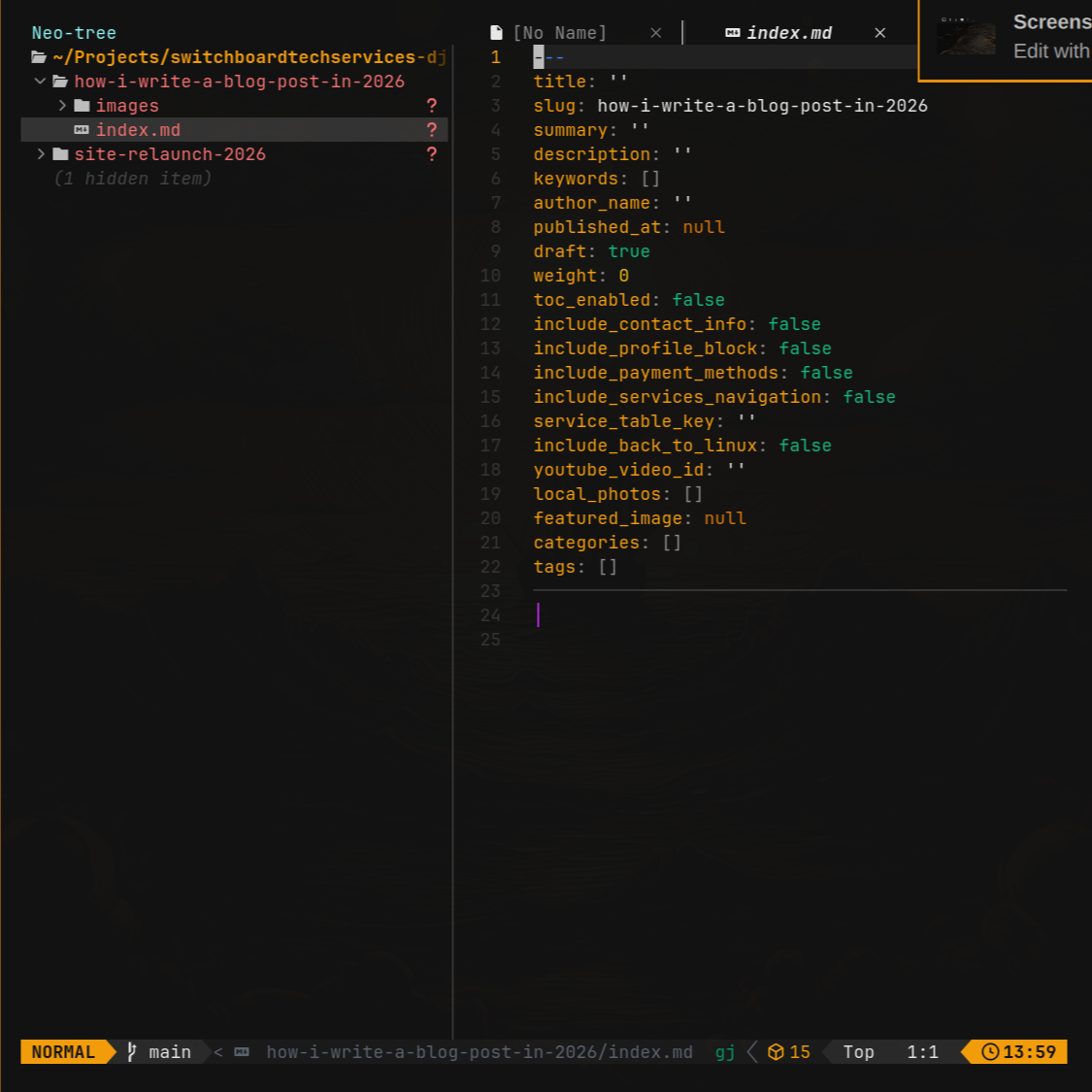Click the keywords: [] line
Screen dimensions: 1092x1092
click(597, 179)
